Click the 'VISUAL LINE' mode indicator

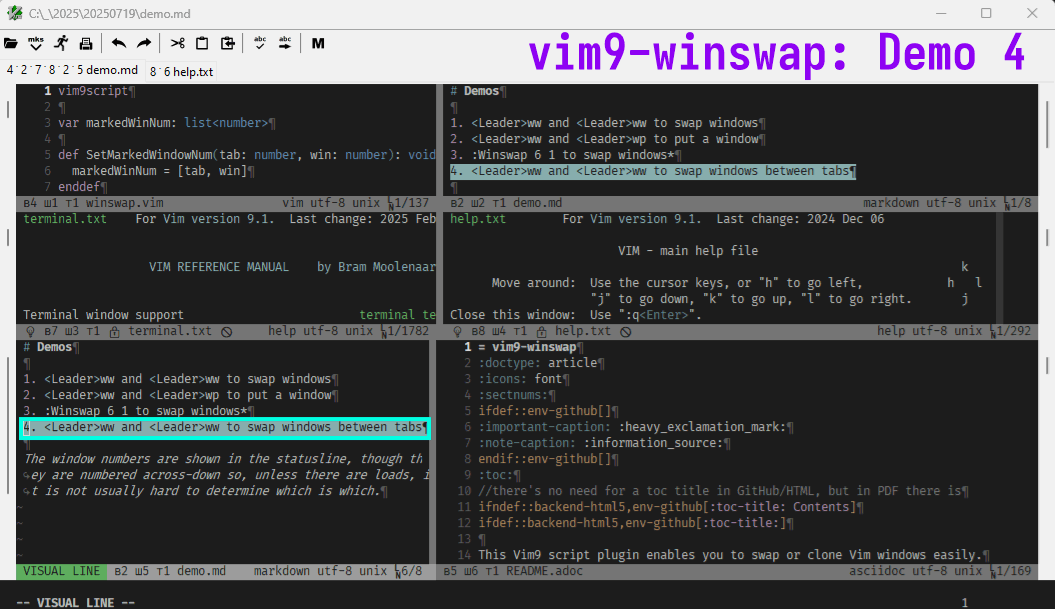(61, 571)
